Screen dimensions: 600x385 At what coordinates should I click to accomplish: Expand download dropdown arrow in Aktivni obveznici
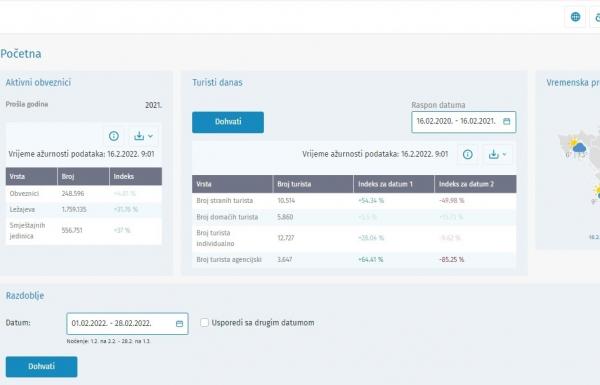(x=150, y=136)
